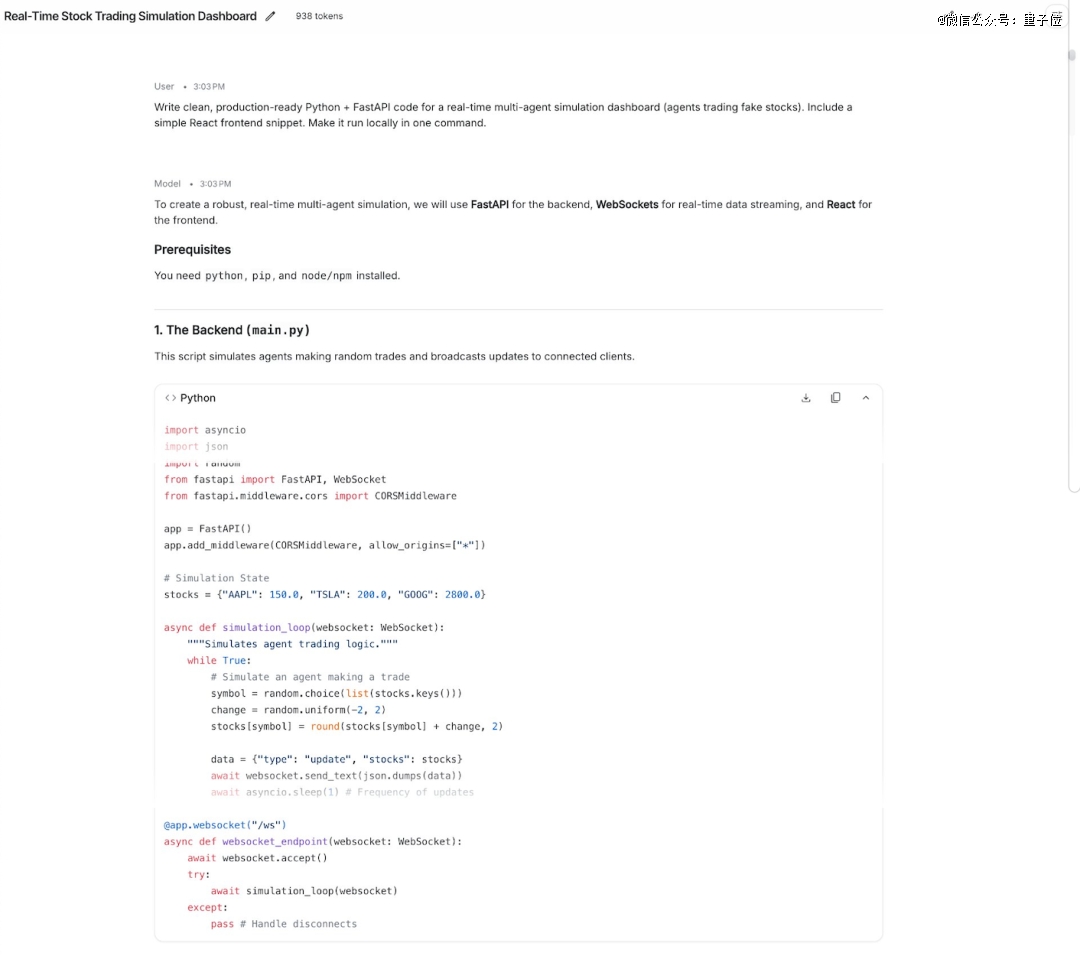Click the stocks dictionary definition line
This screenshot has height=956, width=1080.
(x=324, y=595)
